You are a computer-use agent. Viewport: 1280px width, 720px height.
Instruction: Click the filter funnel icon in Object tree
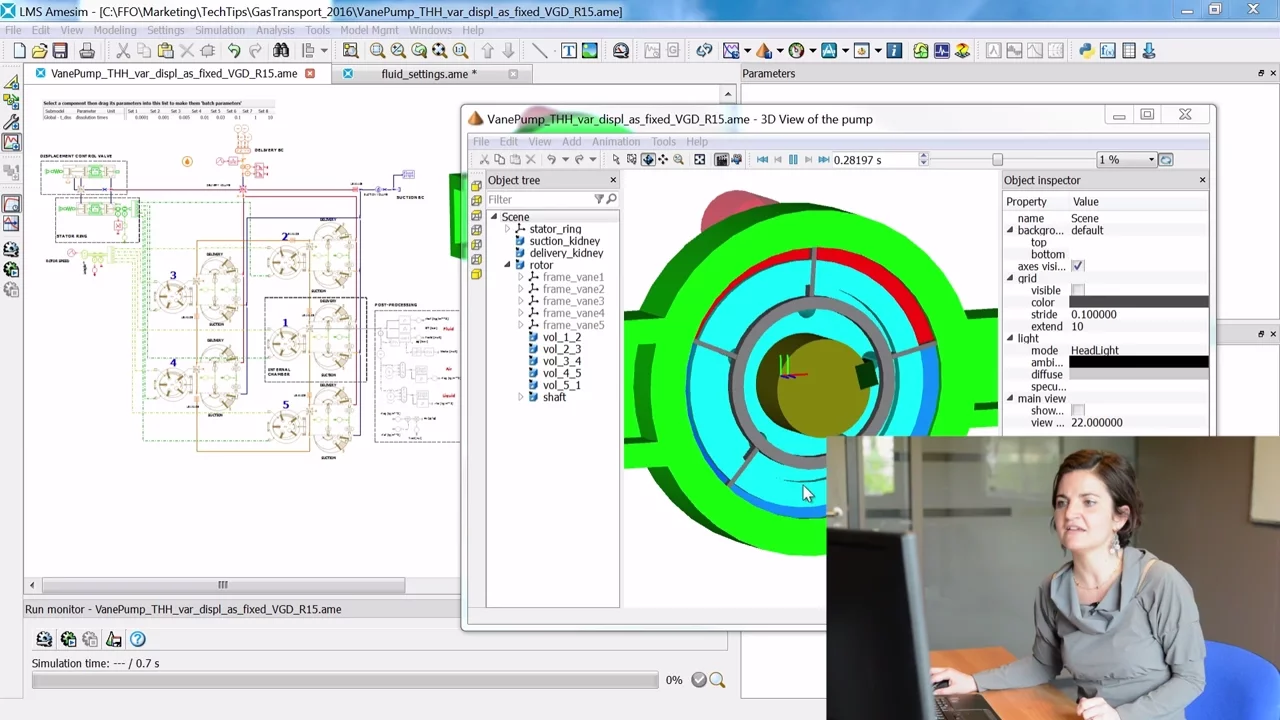click(x=599, y=199)
